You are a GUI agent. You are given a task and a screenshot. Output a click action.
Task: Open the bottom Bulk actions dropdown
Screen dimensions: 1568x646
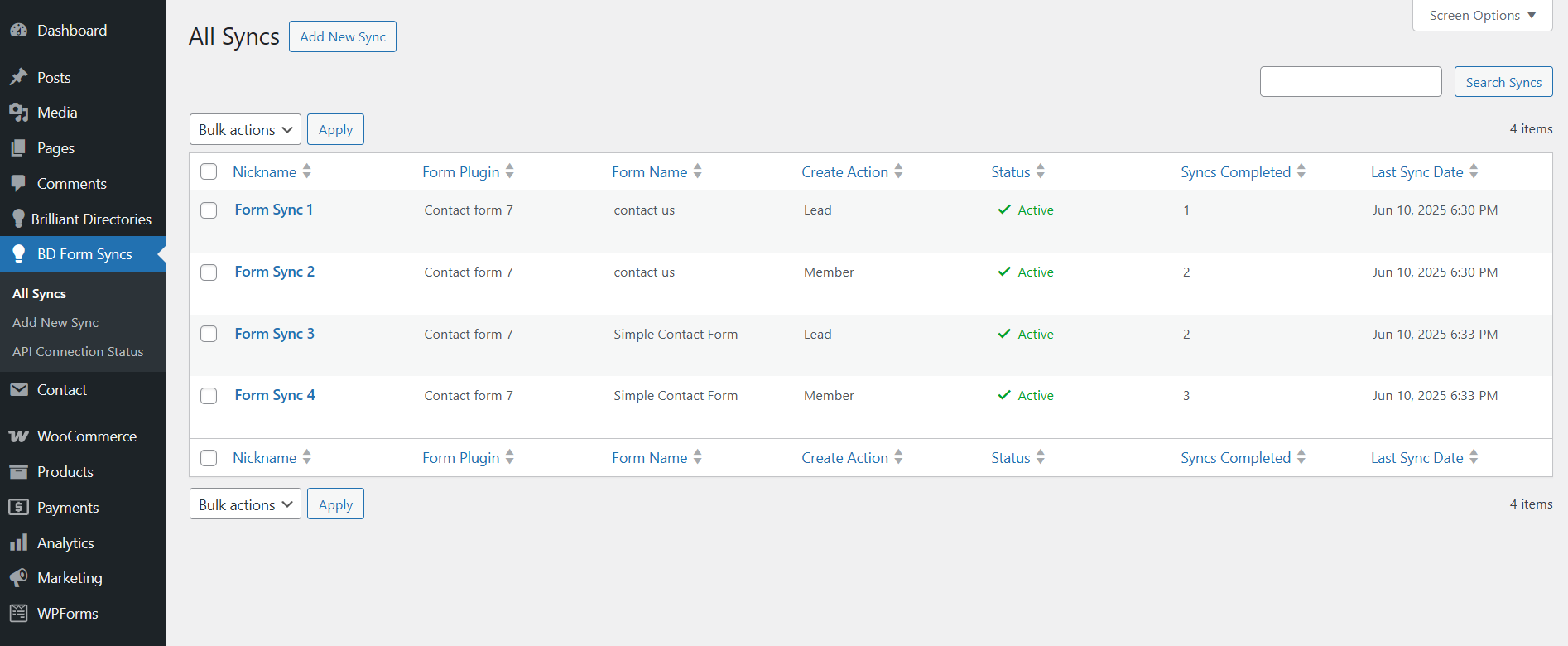click(x=245, y=504)
